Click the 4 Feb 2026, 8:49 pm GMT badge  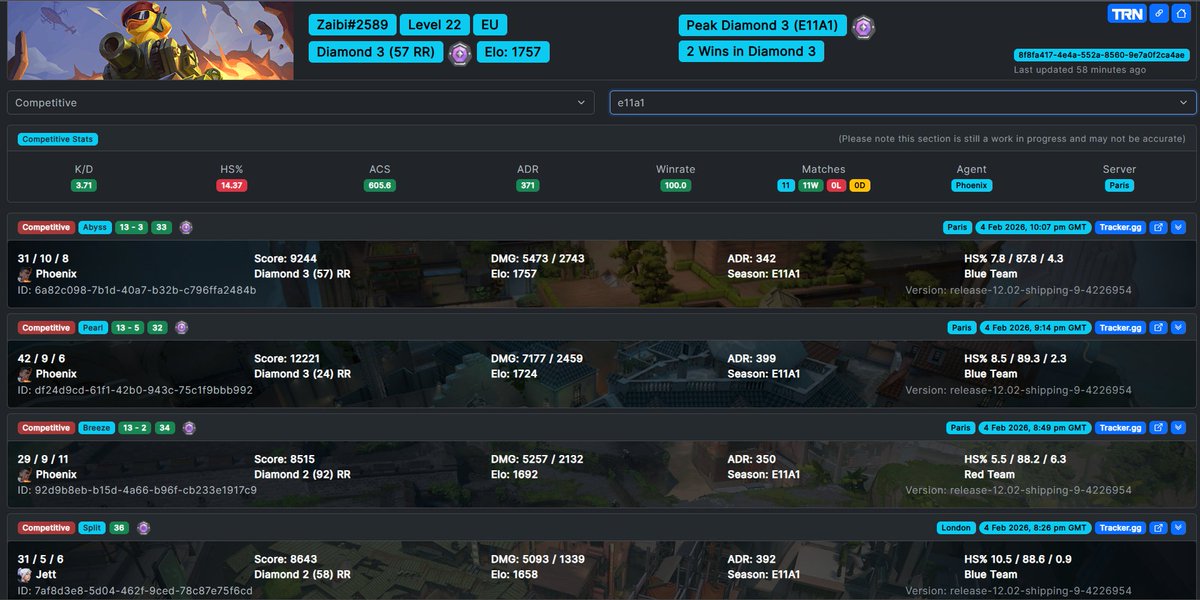1035,428
